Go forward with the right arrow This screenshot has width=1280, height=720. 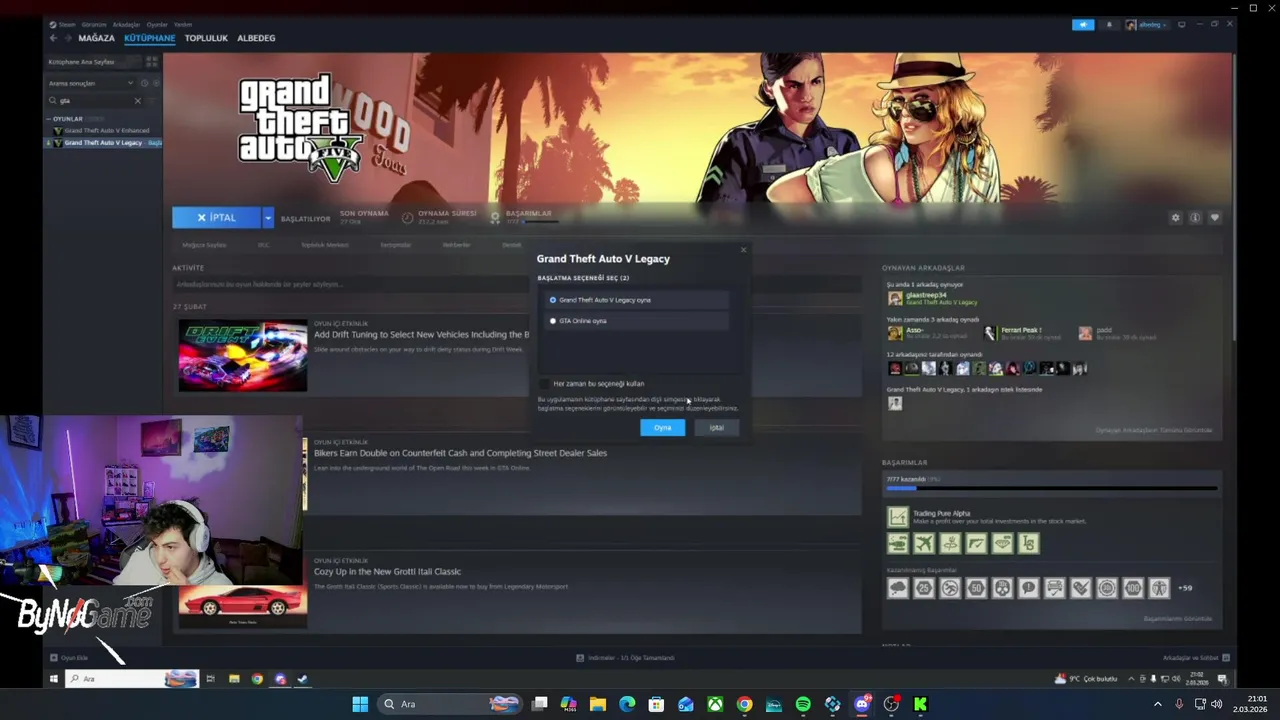click(x=67, y=38)
